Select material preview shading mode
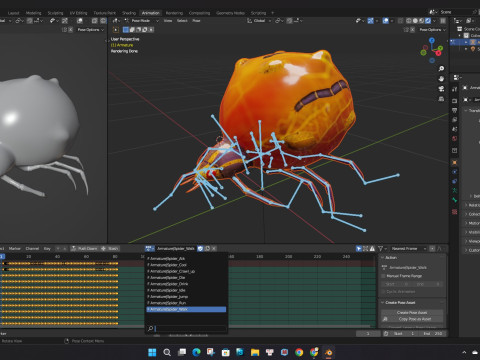Viewport: 480px width, 360px height. [x=422, y=21]
